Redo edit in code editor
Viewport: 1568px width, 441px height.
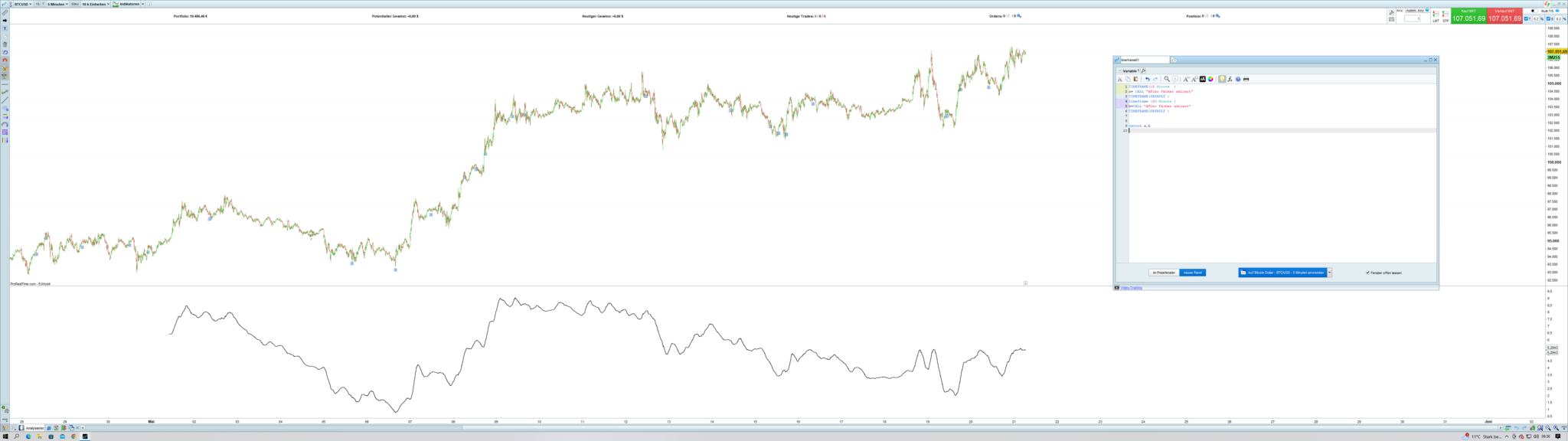[x=1155, y=79]
